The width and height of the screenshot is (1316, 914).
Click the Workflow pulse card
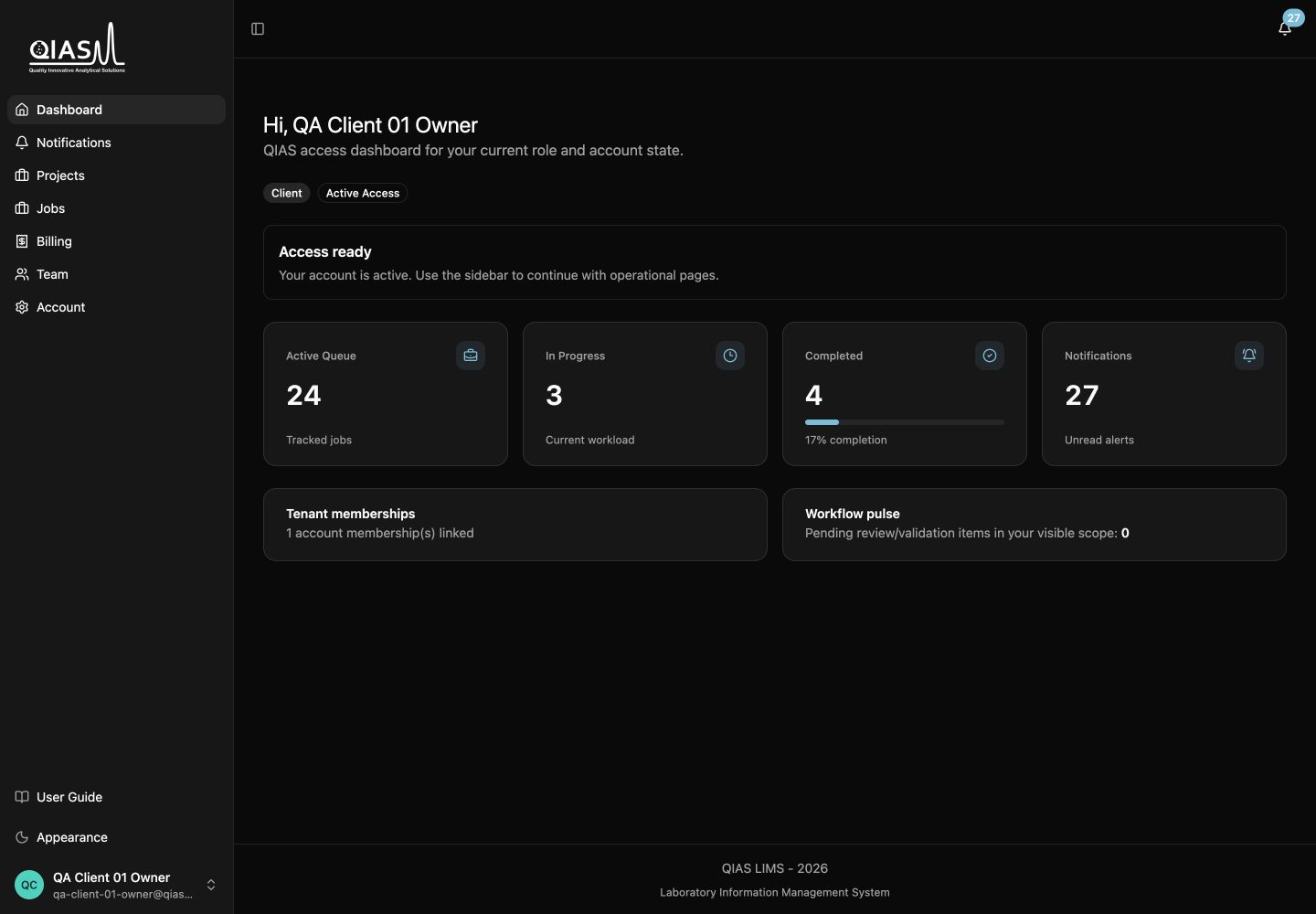click(1035, 525)
